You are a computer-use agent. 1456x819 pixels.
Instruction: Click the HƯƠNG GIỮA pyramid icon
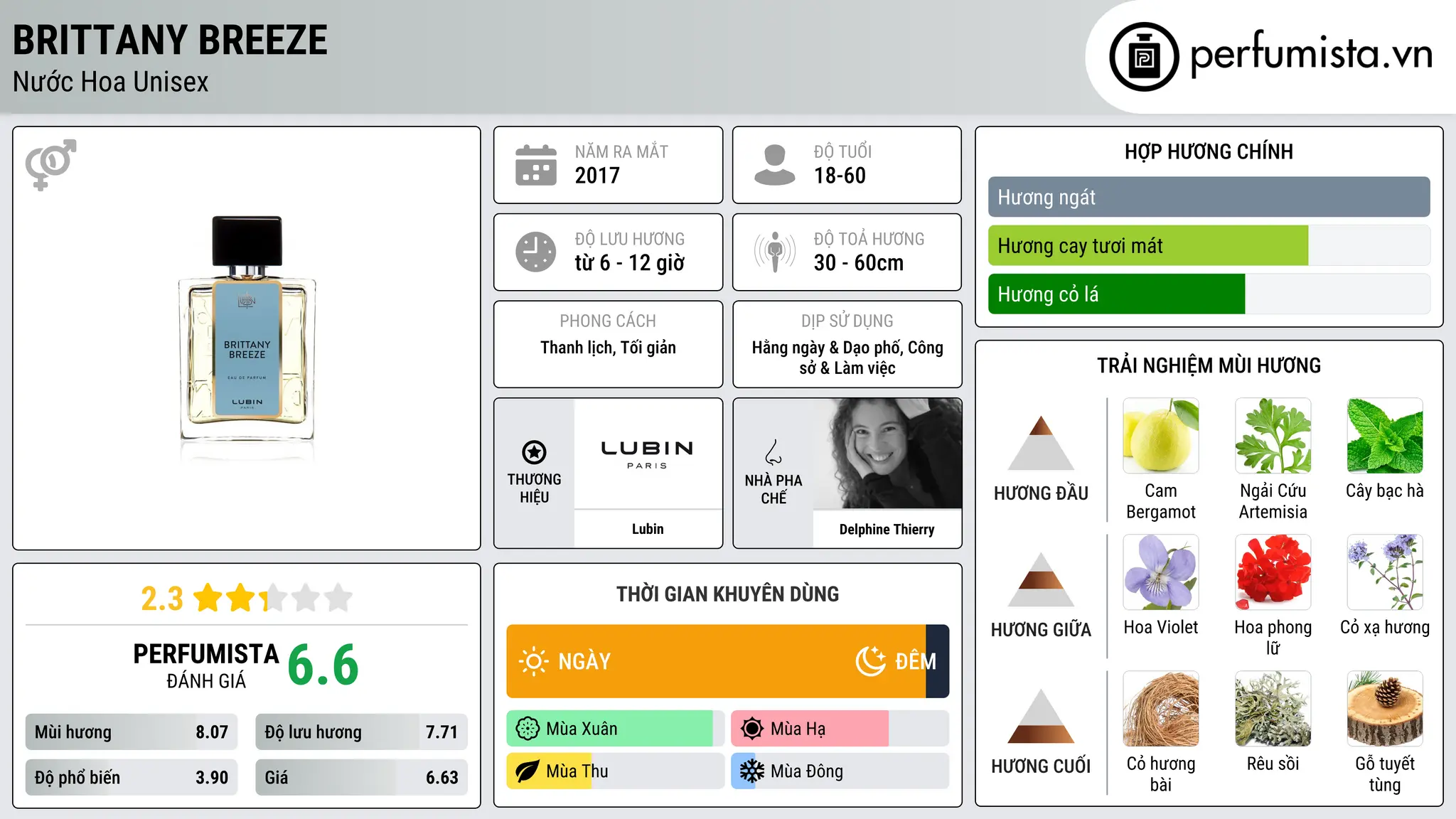click(1041, 579)
